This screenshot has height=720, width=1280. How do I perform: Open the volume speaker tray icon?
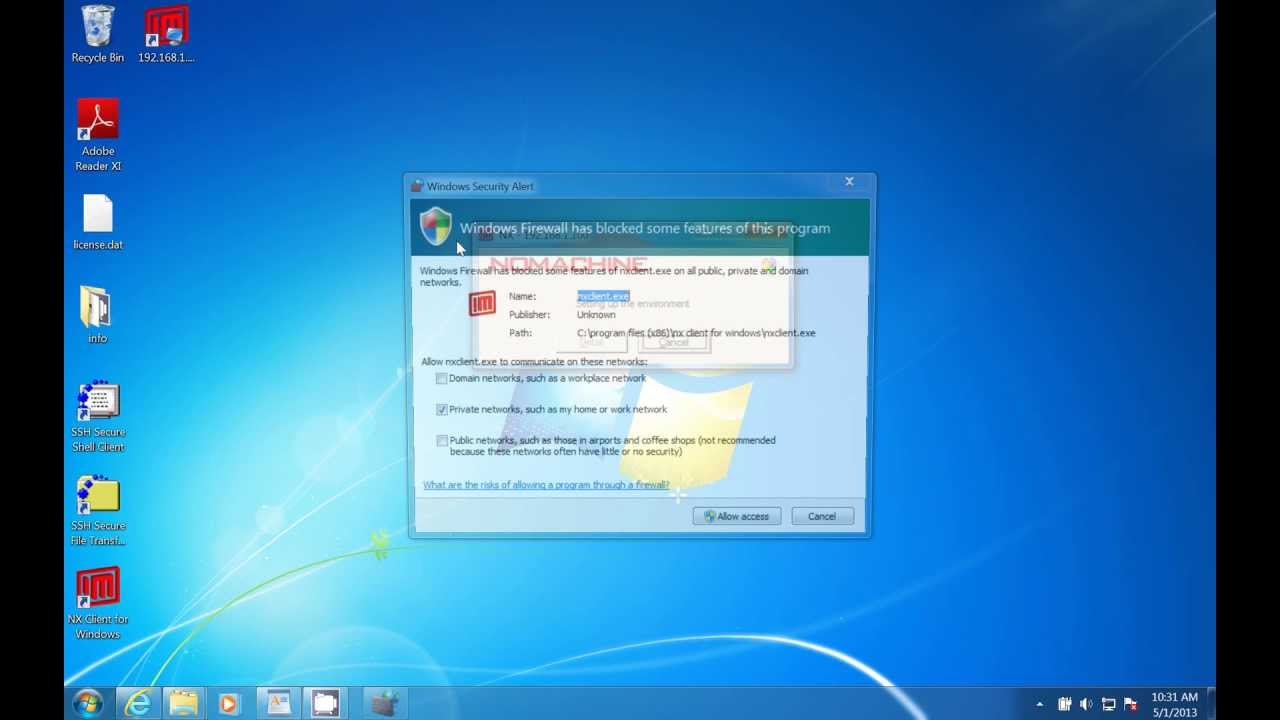1086,704
